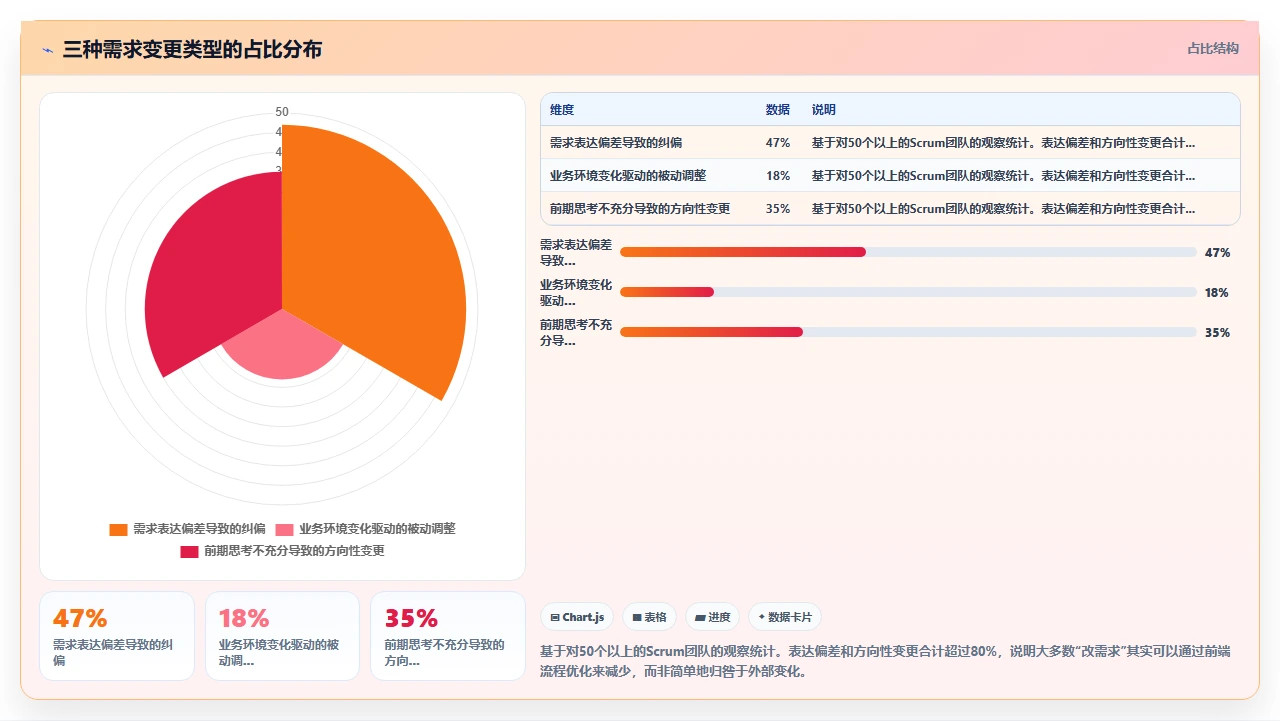Click the 35% value beside the third progress bar
The height and width of the screenshot is (721, 1280).
coord(1217,333)
